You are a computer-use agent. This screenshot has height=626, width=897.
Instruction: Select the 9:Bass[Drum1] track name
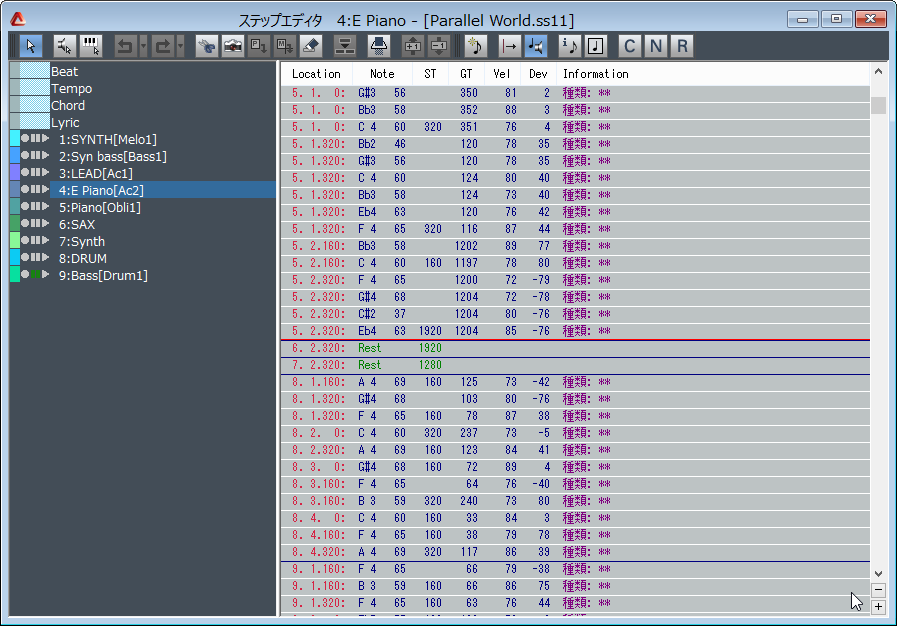pyautogui.click(x=103, y=275)
